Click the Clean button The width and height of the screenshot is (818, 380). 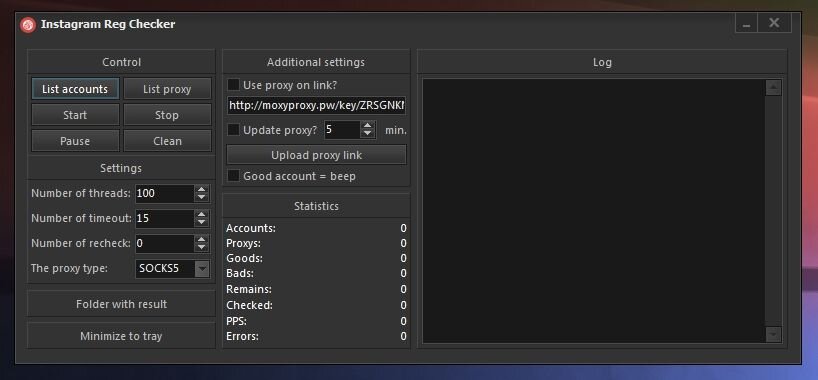[167, 141]
